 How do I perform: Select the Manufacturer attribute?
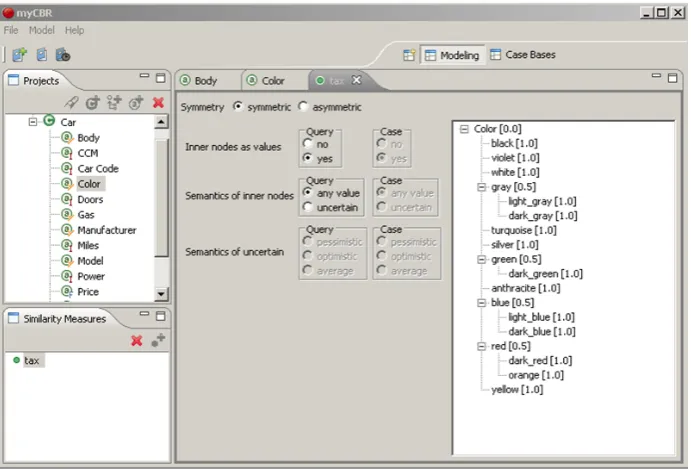point(107,230)
